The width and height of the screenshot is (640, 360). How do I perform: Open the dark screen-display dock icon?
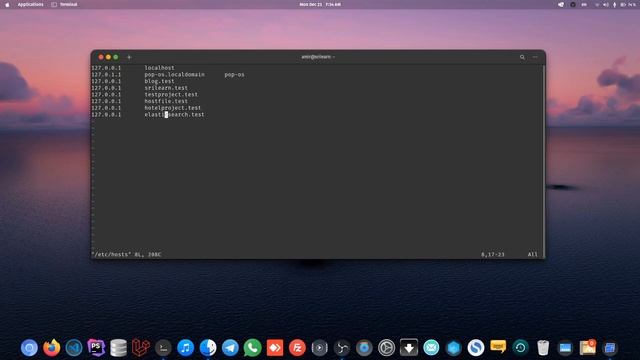565,348
